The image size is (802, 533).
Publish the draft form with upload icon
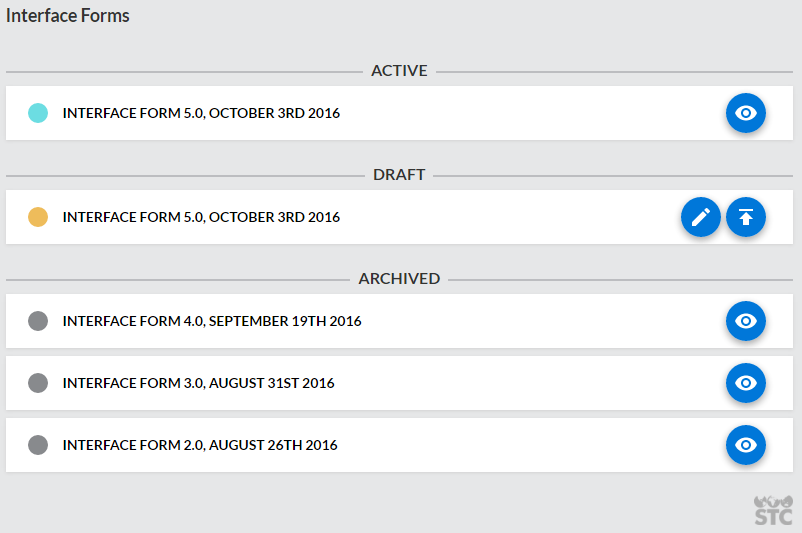(x=745, y=217)
